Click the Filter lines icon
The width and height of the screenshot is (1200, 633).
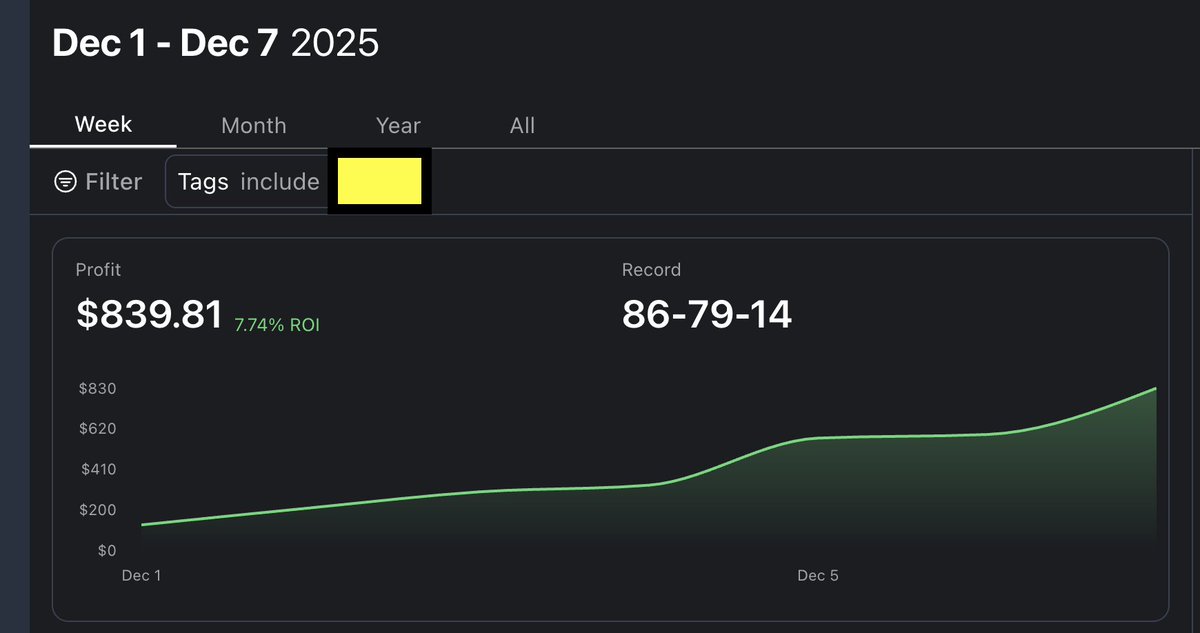pos(65,181)
